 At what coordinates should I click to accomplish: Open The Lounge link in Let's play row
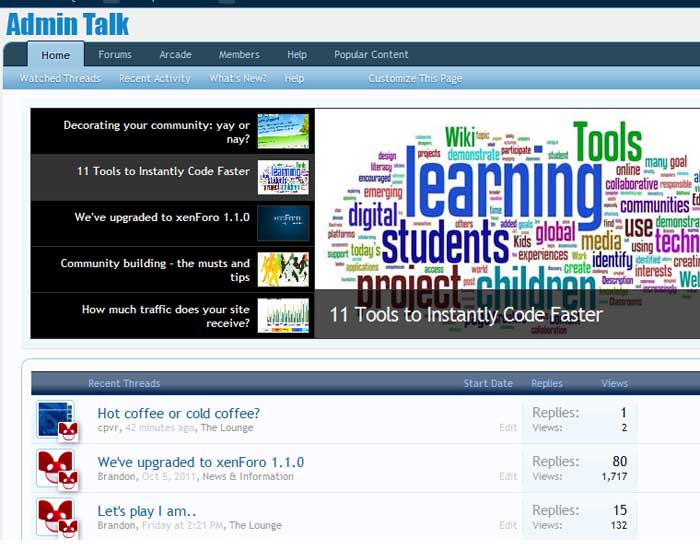[255, 525]
